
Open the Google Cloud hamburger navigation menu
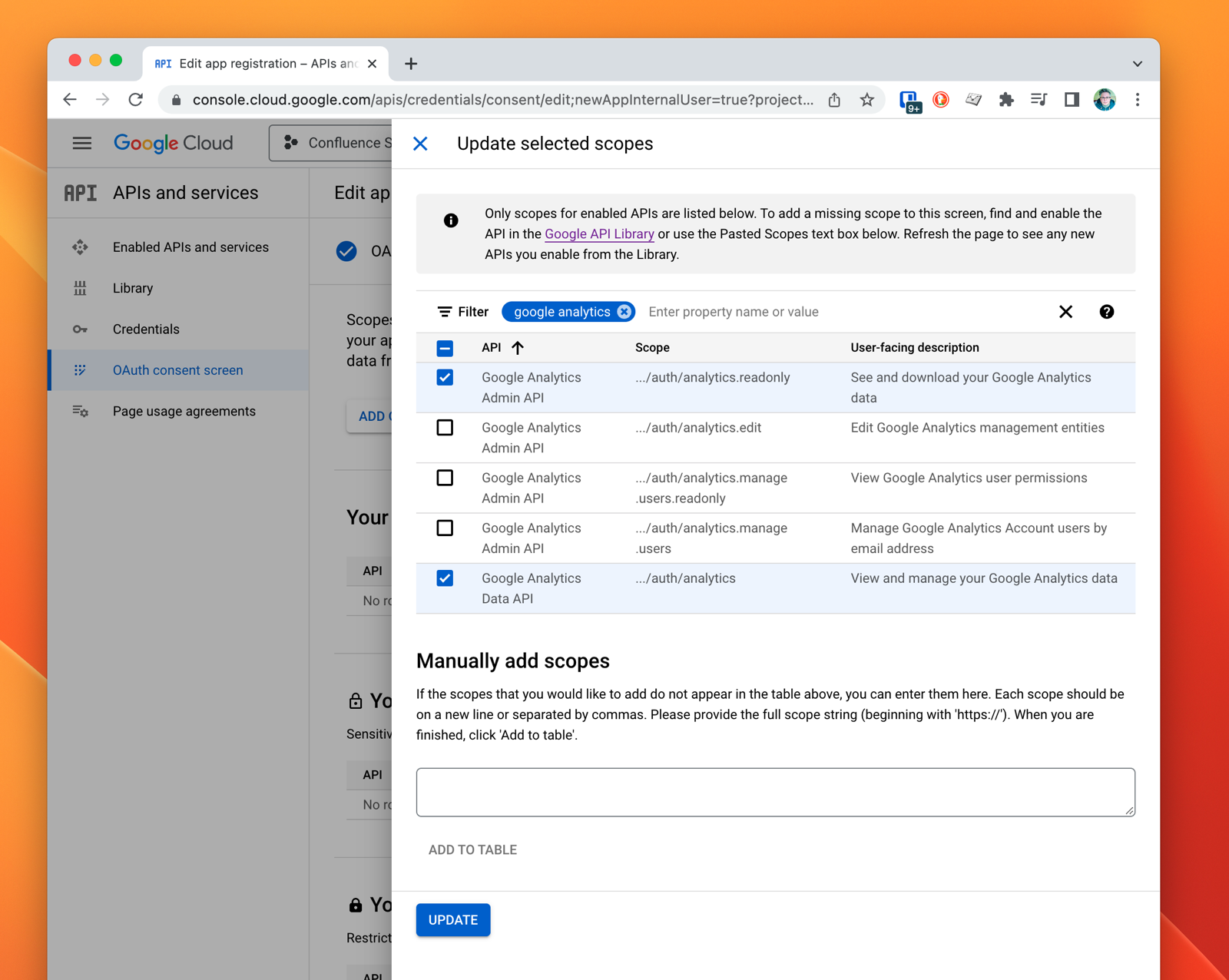tap(82, 144)
